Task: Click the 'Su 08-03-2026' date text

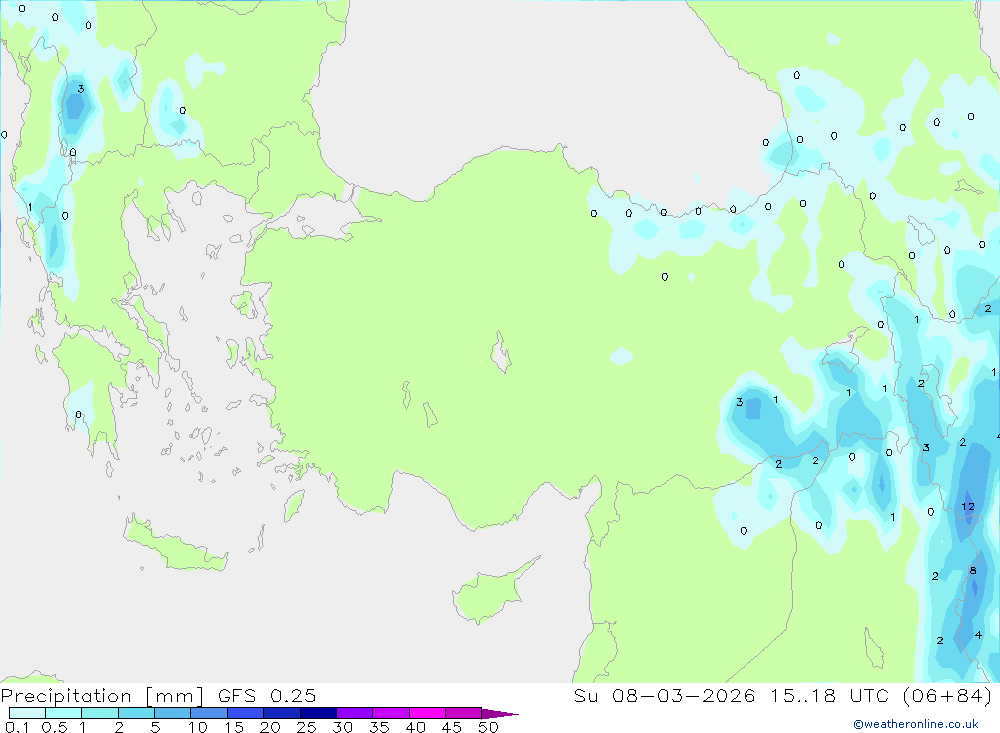Action: pos(664,695)
